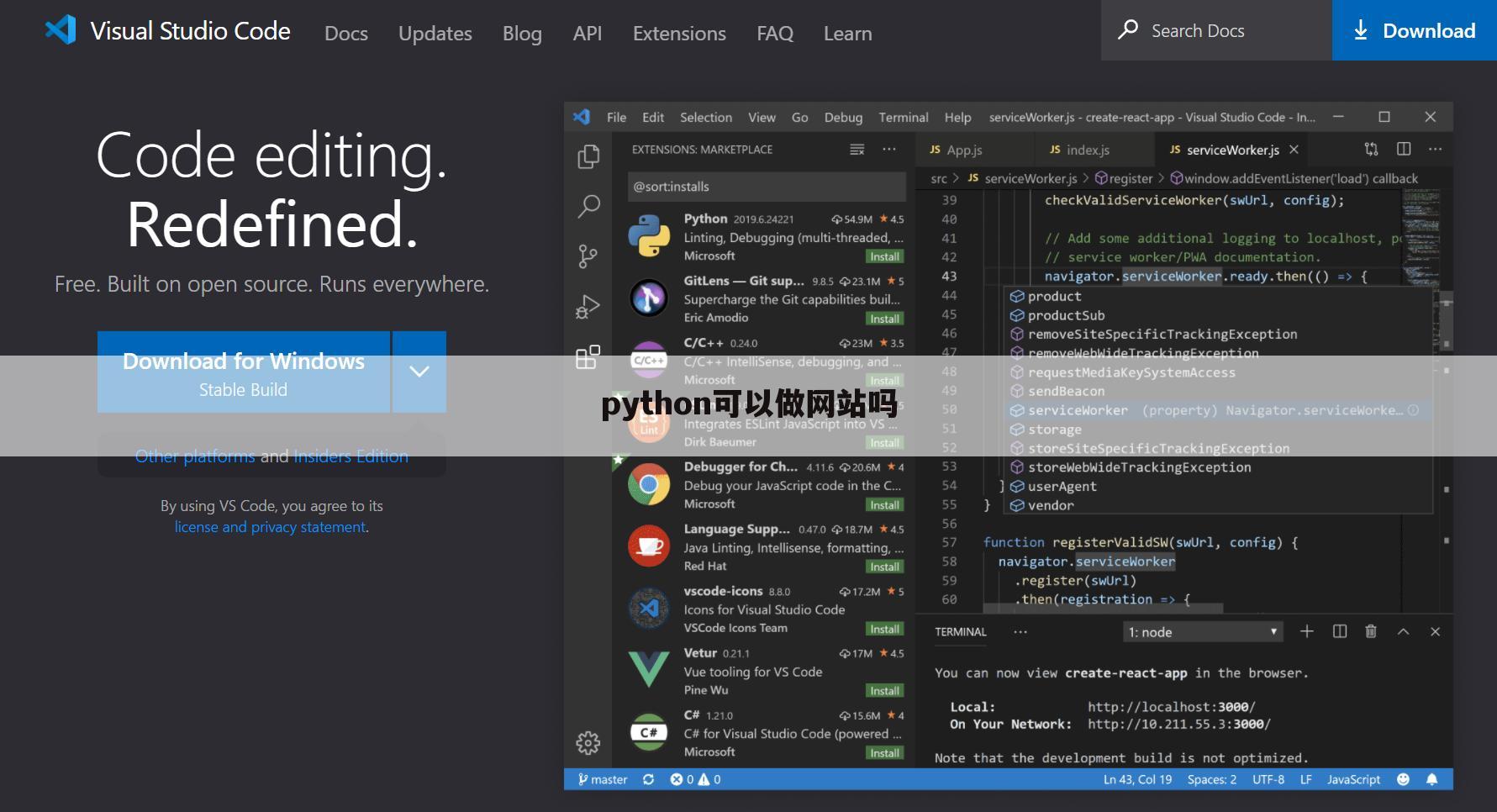The height and width of the screenshot is (812, 1497).
Task: Toggle the Problems panel via error counter
Action: 693,779
